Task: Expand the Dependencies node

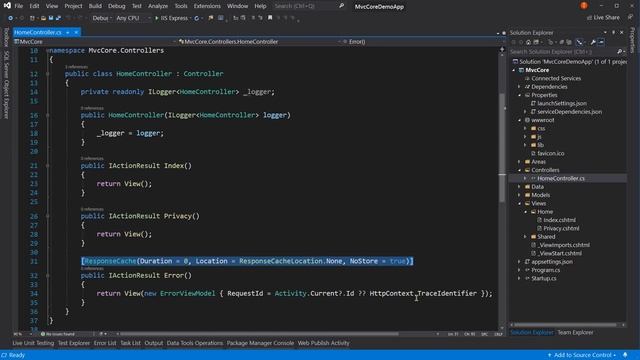Action: pos(519,87)
